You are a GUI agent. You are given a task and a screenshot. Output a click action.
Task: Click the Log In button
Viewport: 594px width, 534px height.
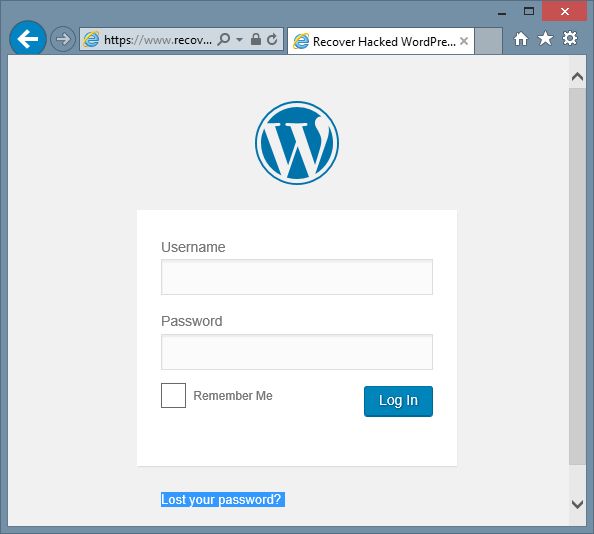click(x=398, y=401)
